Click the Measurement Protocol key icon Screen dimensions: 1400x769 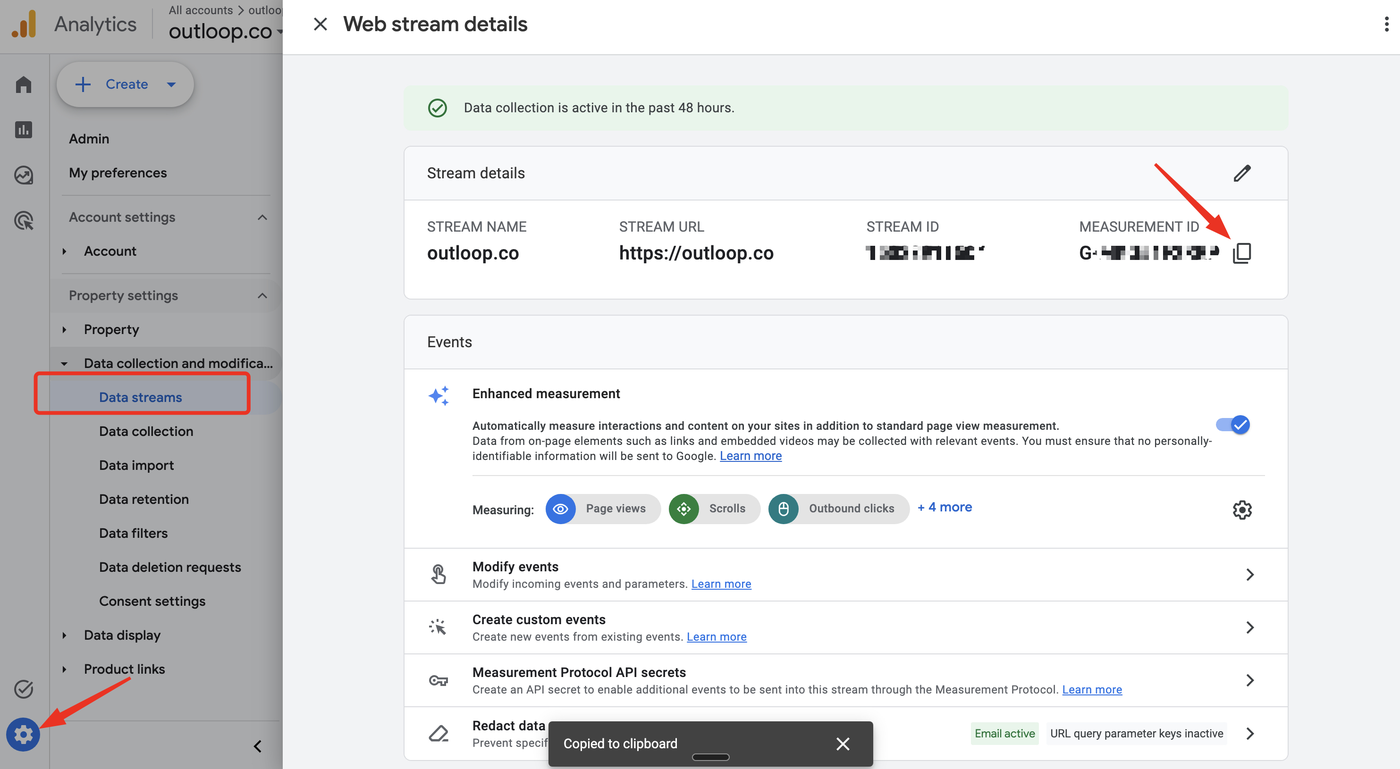(438, 681)
